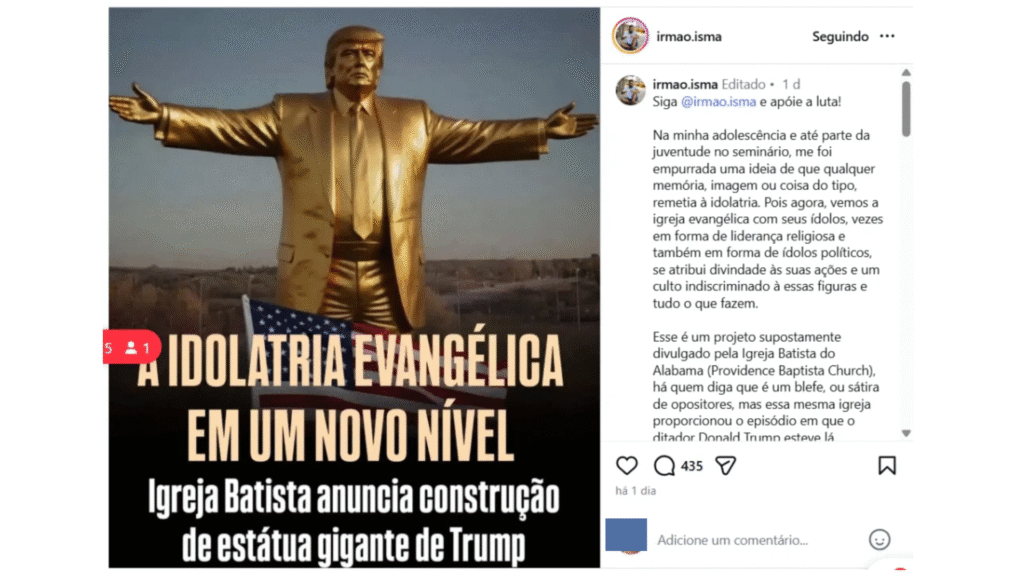Click the golden statue post image
The width and height of the screenshot is (1024, 576).
tap(354, 287)
